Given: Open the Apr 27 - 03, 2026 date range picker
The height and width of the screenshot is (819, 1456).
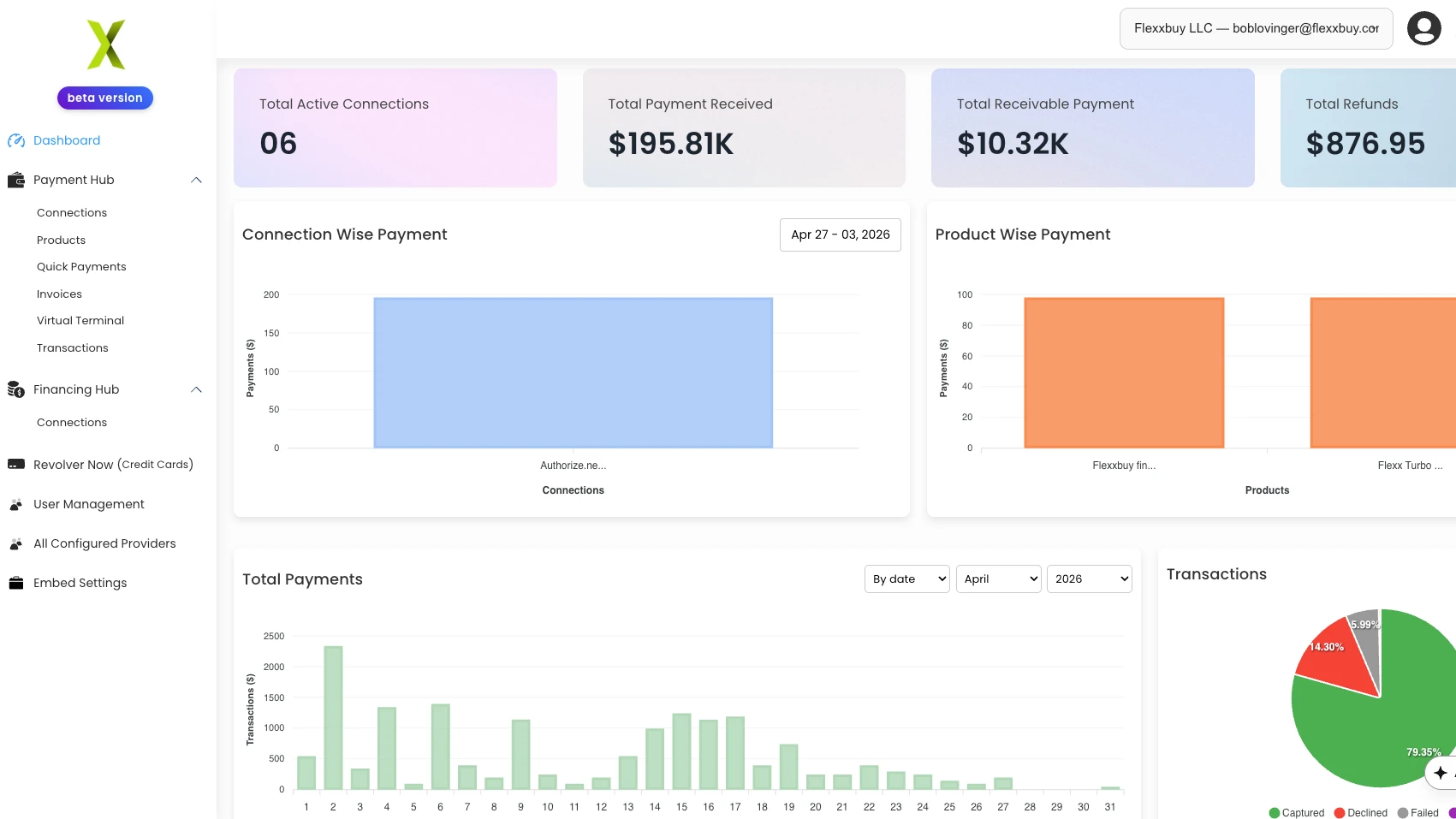Looking at the screenshot, I should pyautogui.click(x=841, y=234).
